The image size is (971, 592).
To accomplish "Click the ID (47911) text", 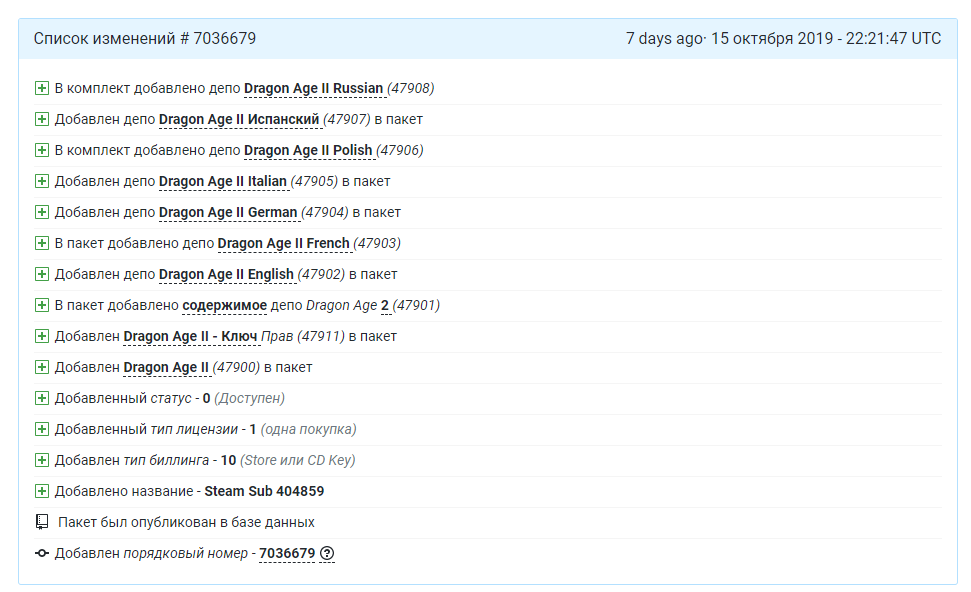I will pos(321,336).
